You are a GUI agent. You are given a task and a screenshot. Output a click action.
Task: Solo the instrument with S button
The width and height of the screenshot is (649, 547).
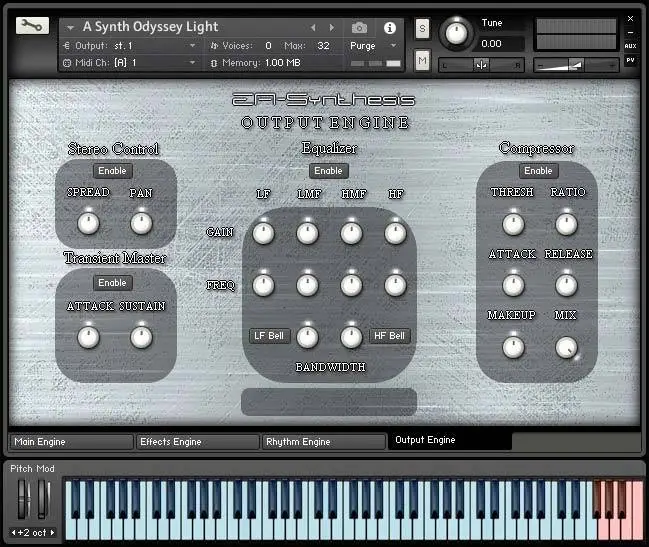[422, 29]
